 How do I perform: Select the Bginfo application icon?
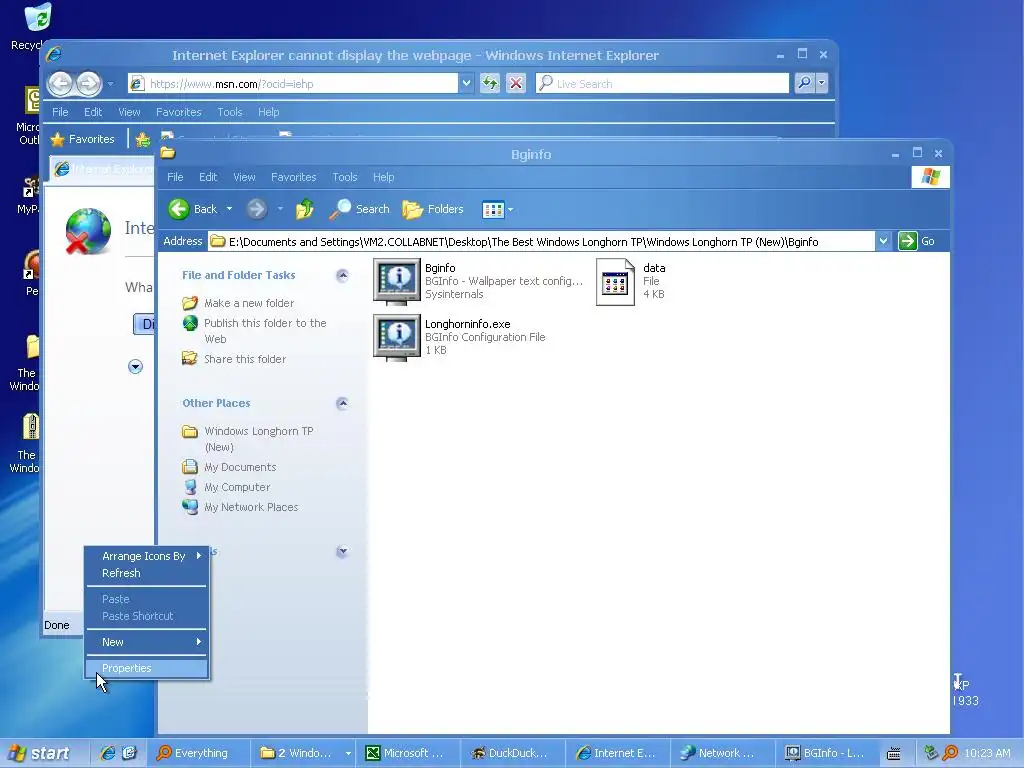coord(396,281)
